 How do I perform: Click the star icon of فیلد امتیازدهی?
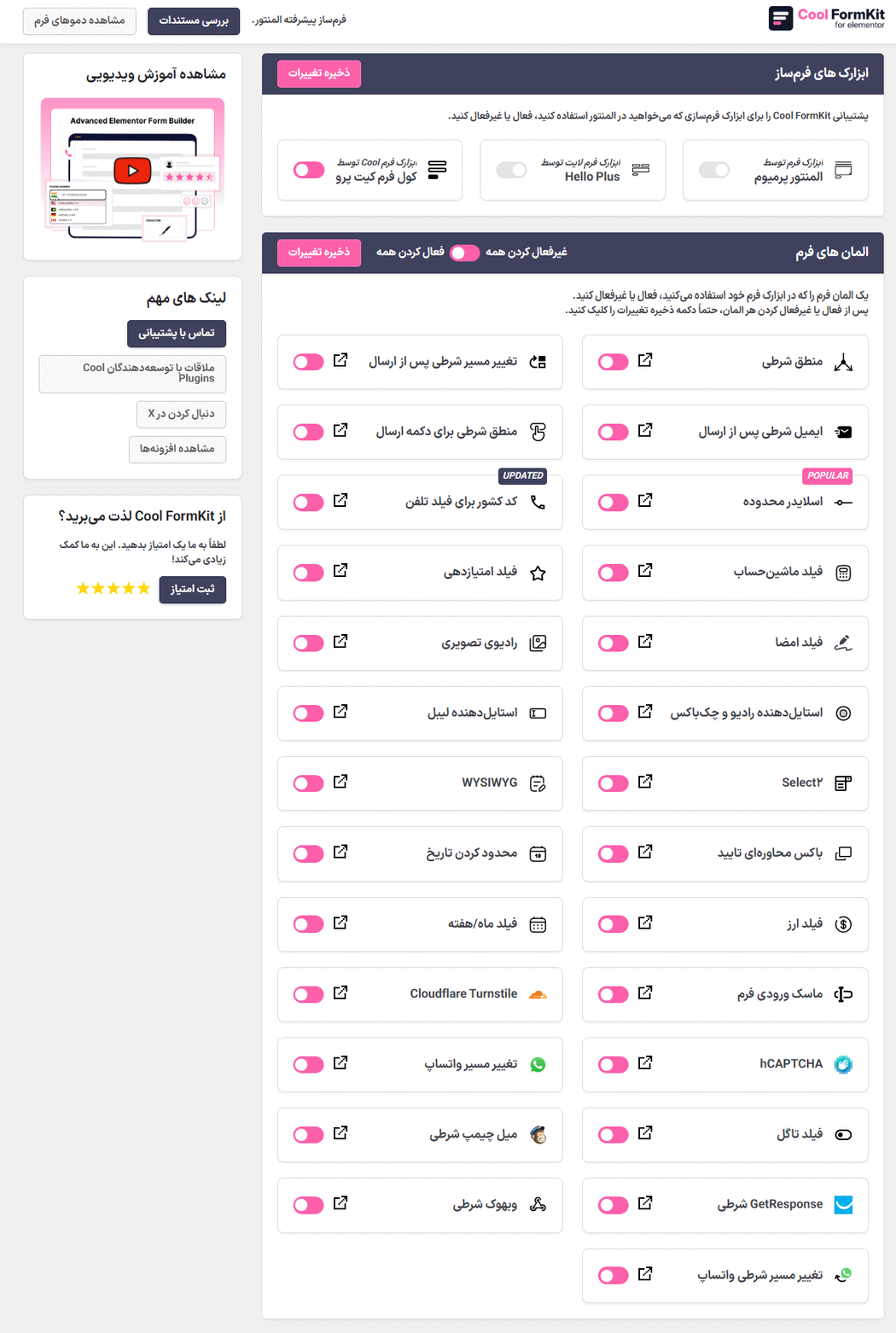tap(538, 572)
